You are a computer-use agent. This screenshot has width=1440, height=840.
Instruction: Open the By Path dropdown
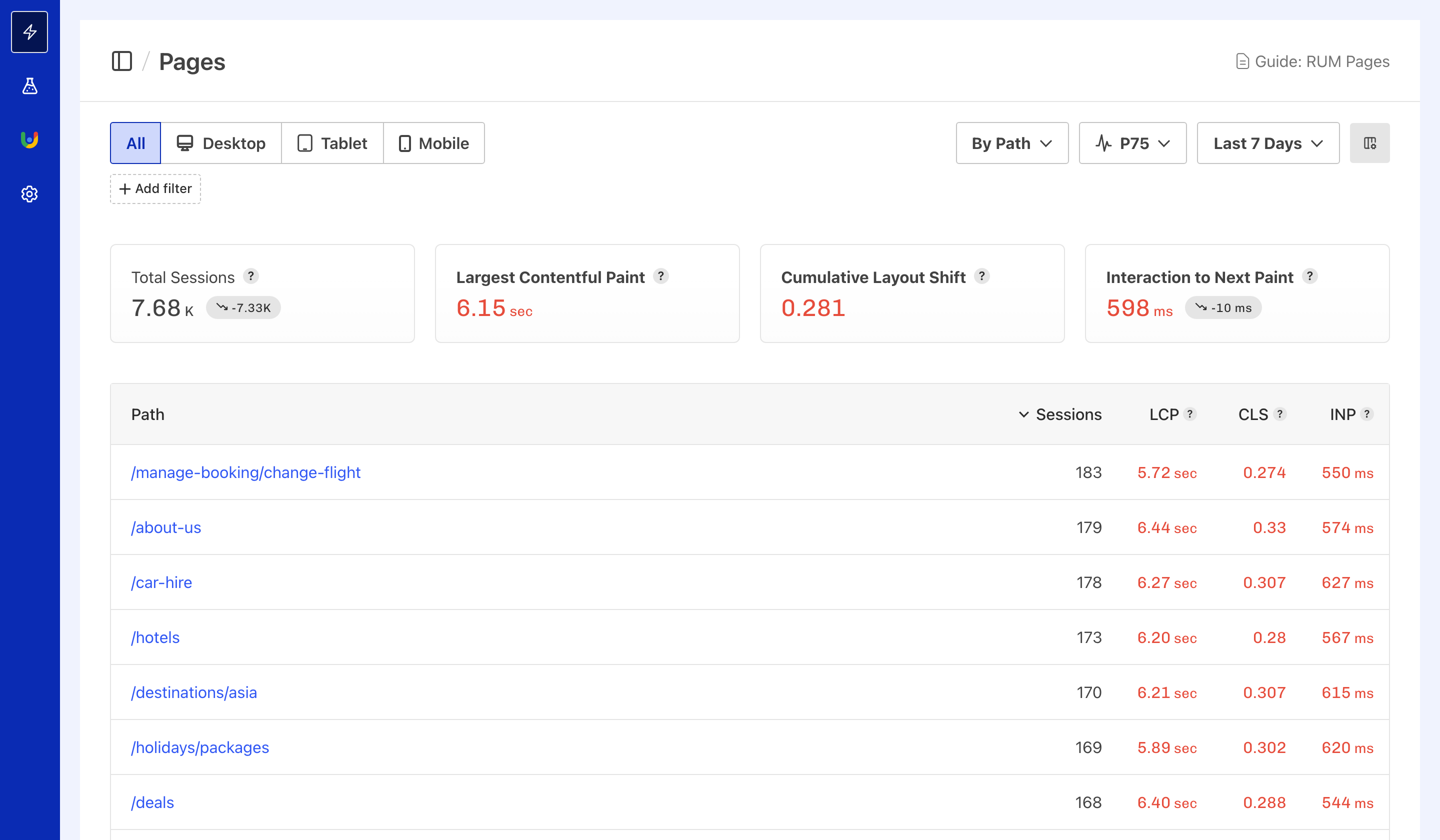(x=1011, y=143)
